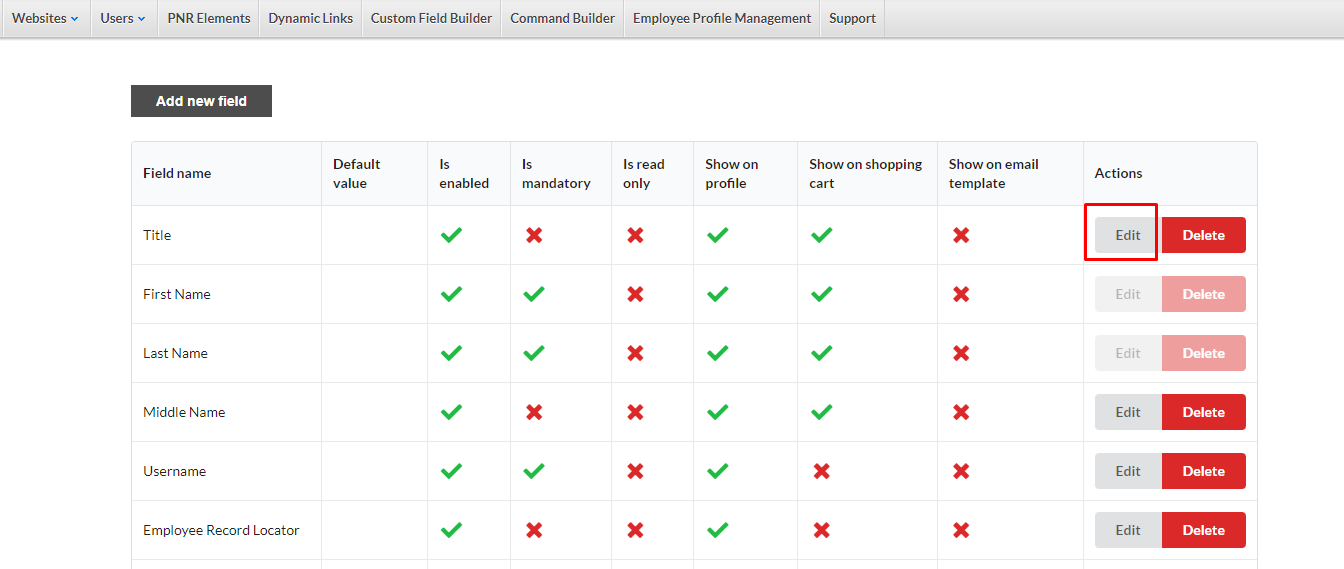Click Employee Record Locator Is mandatory cross
Viewport: 1344px width, 569px height.
tap(534, 530)
